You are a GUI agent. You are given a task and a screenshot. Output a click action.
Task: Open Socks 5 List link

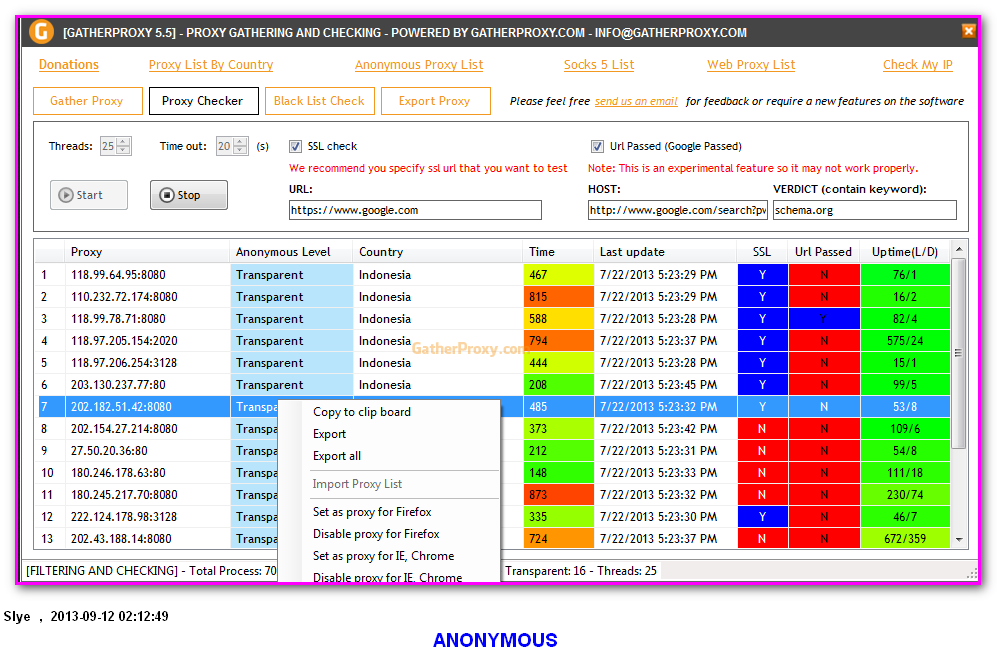coord(599,64)
